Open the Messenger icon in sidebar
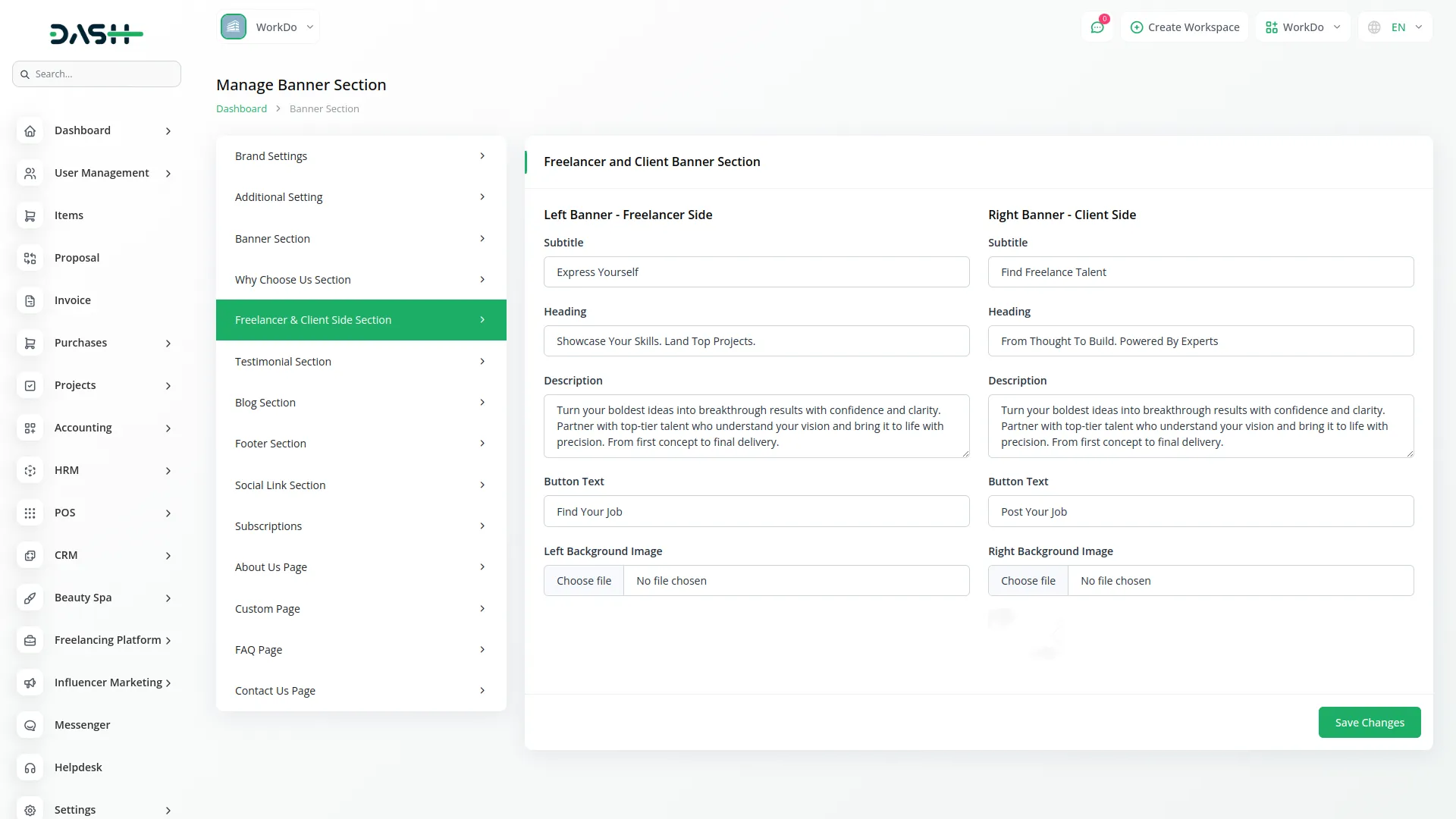1456x819 pixels. (x=30, y=725)
